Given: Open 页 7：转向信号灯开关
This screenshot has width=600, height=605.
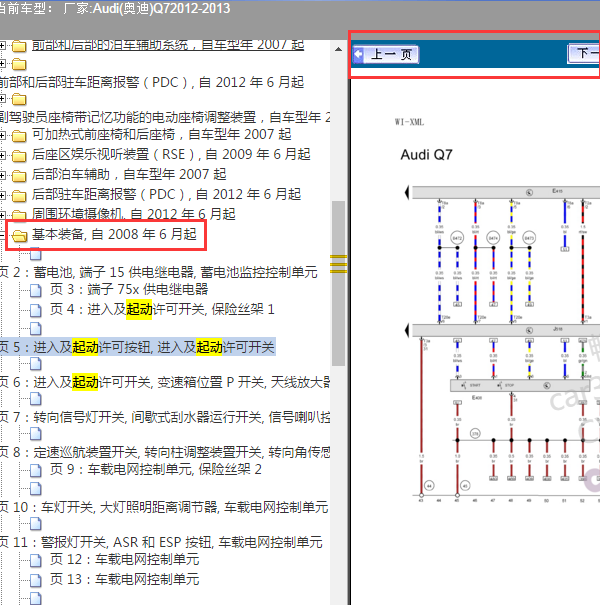Looking at the screenshot, I should coord(165,417).
